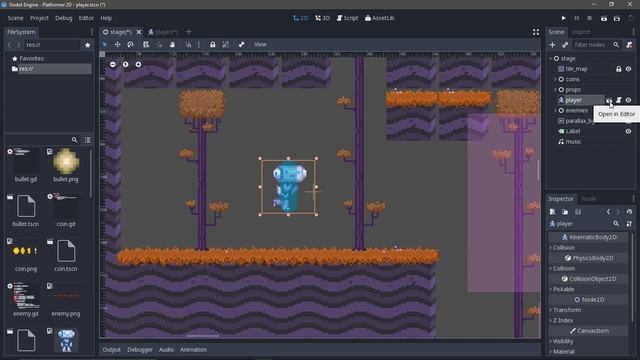Attach script icon in Scene dock
The width and height of the screenshot is (640, 360).
coord(629,45)
